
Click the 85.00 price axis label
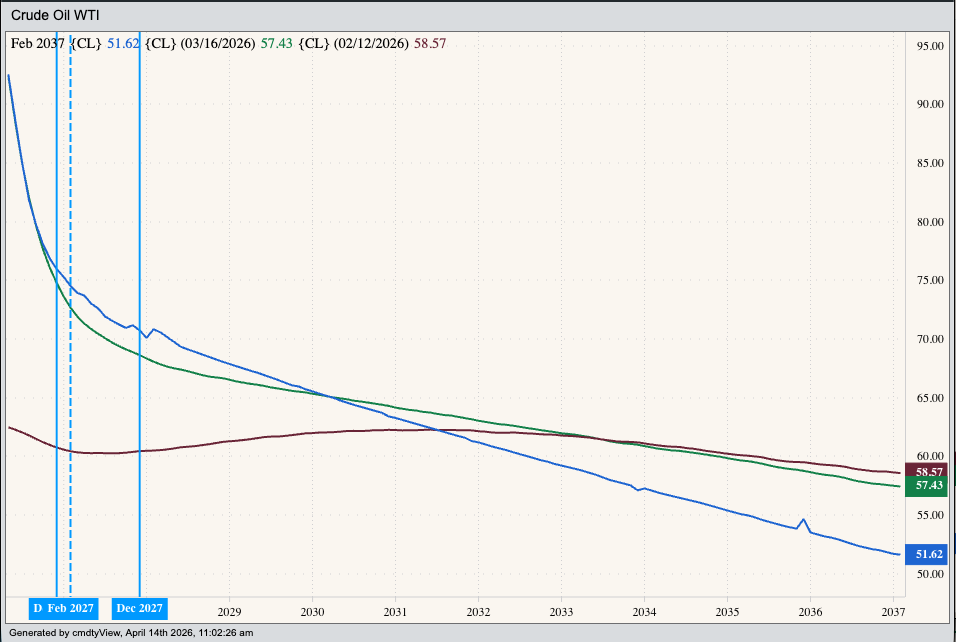click(931, 163)
